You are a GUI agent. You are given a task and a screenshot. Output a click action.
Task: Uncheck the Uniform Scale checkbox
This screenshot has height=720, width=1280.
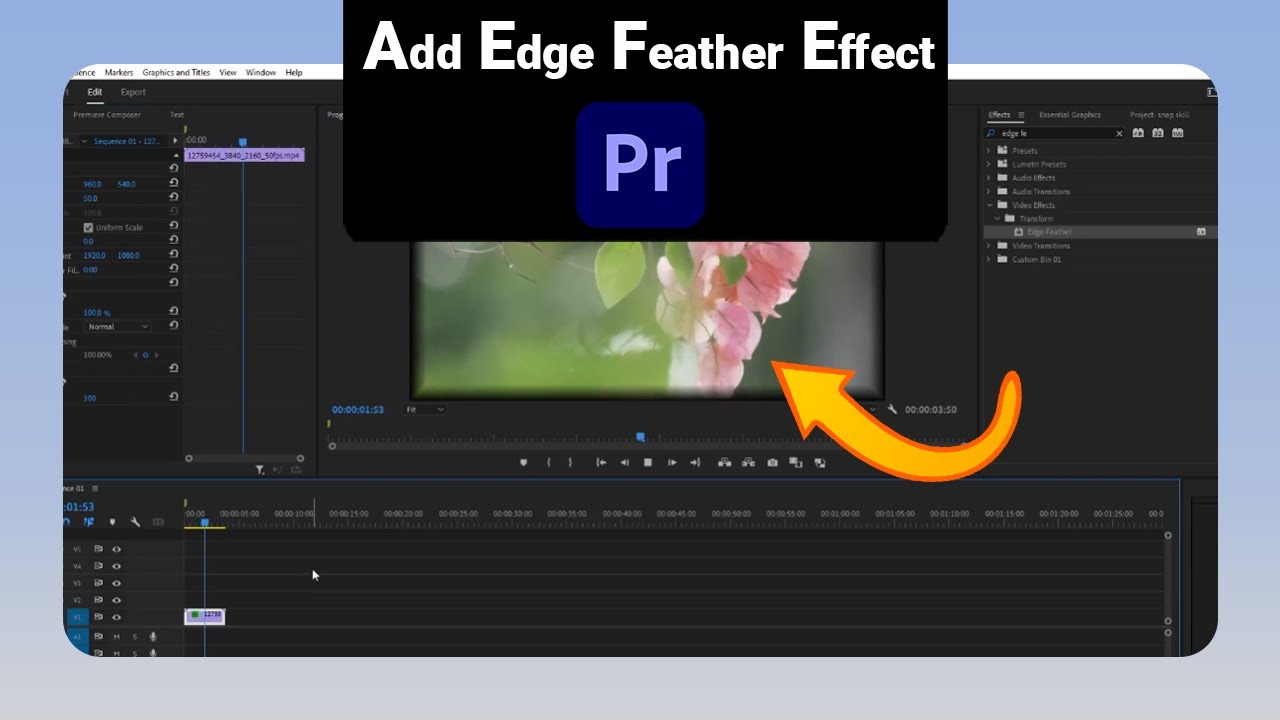pos(88,227)
